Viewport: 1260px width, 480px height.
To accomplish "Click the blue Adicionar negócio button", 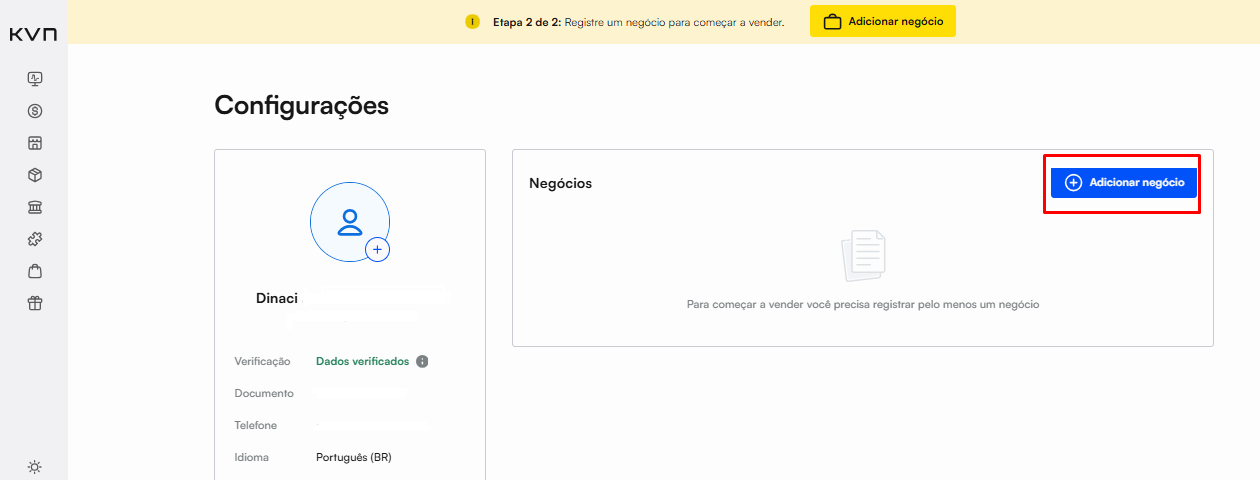I will click(1123, 183).
